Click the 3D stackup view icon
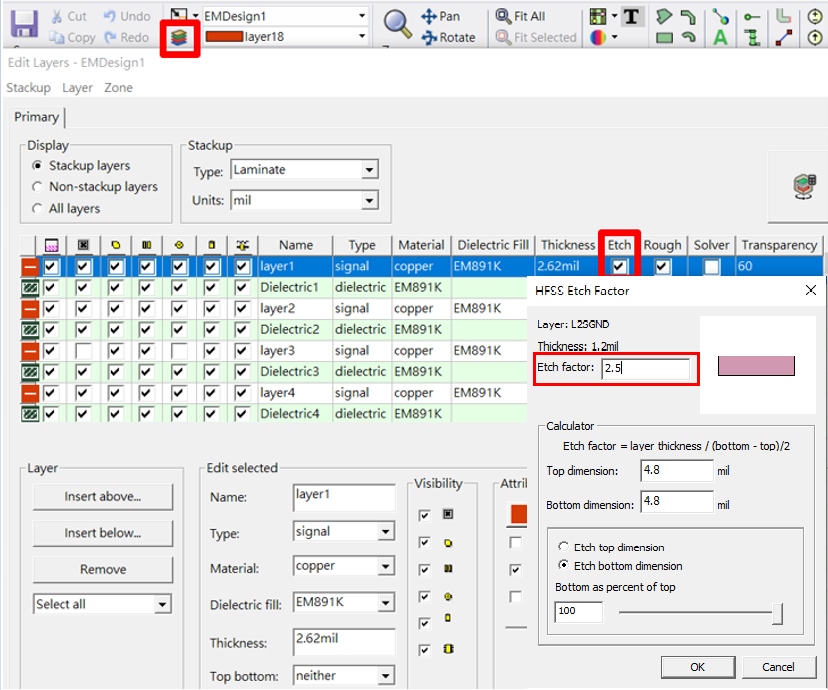The image size is (828, 690). click(804, 186)
